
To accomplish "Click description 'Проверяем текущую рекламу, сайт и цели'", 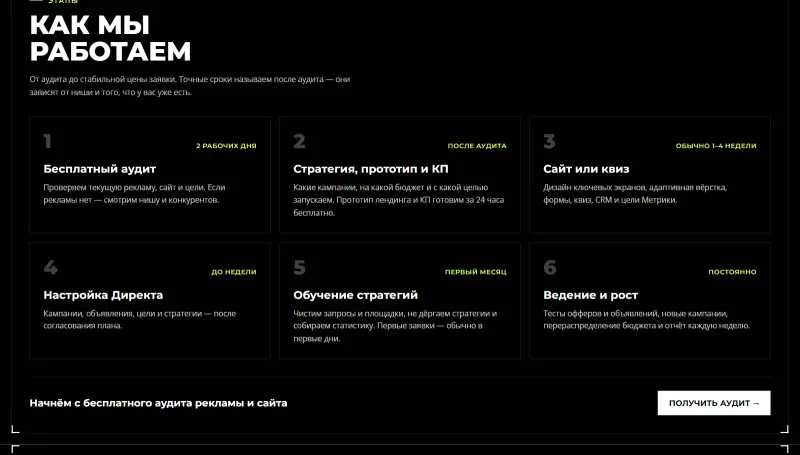I will click(x=134, y=193).
